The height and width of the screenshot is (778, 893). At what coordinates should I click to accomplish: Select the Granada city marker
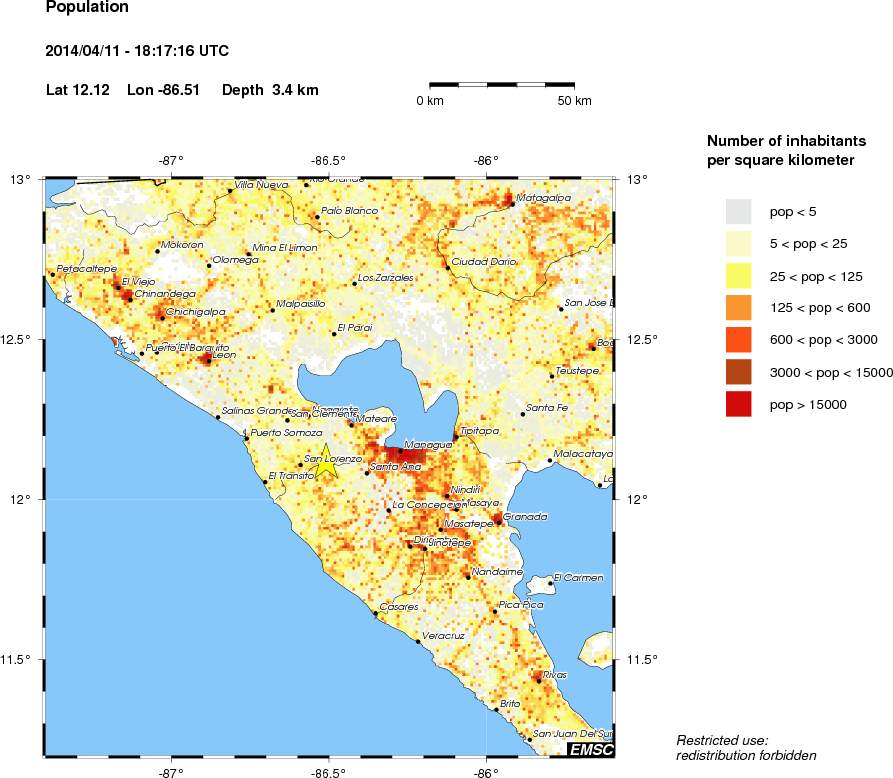(500, 523)
